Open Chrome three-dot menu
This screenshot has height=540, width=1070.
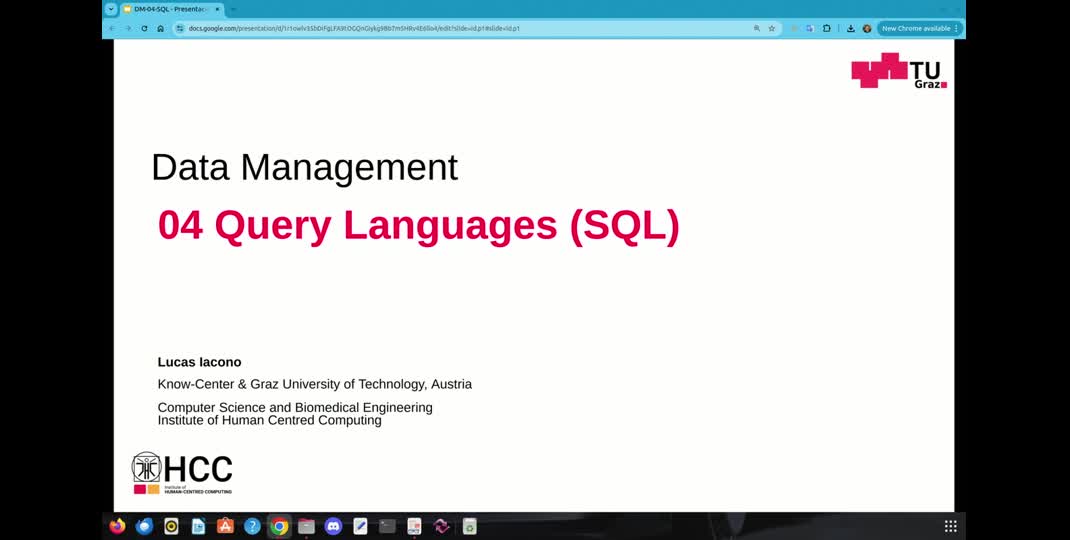click(x=956, y=29)
